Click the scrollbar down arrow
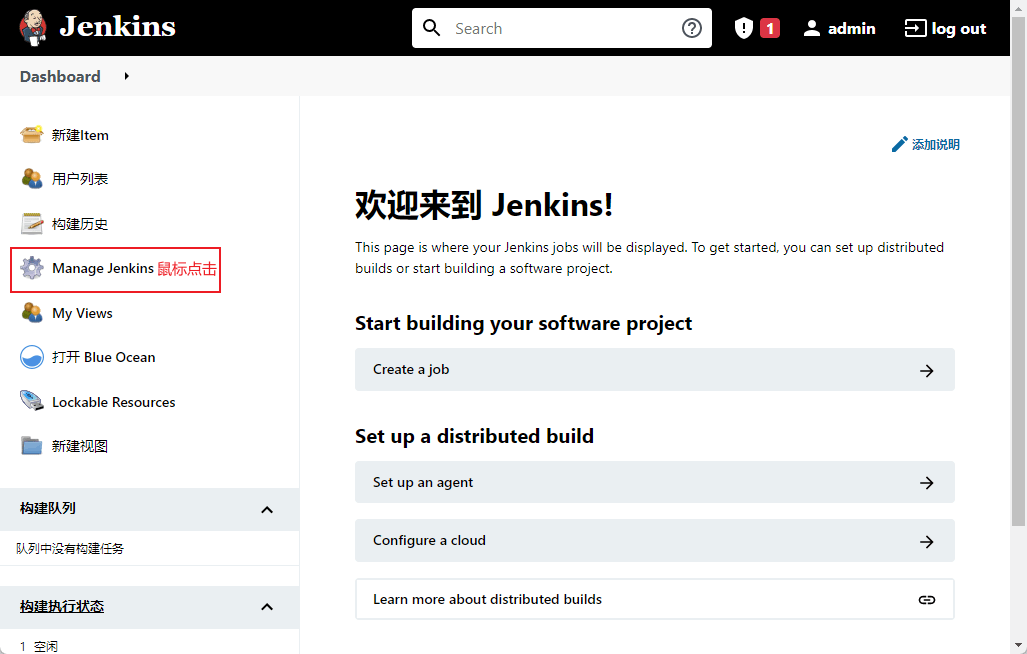 [x=1018, y=645]
